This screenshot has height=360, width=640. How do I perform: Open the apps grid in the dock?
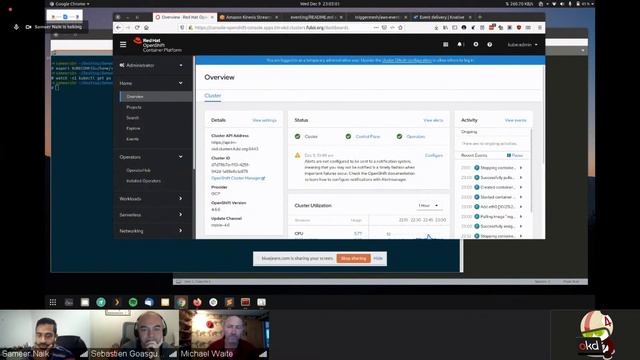53,302
